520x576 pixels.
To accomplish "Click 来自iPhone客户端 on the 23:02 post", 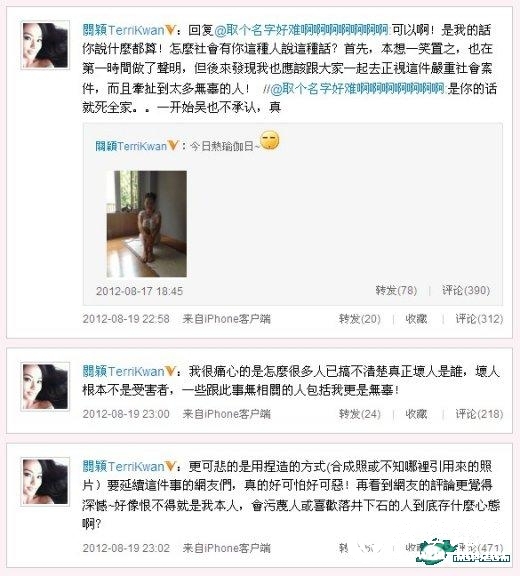I will coord(227,548).
